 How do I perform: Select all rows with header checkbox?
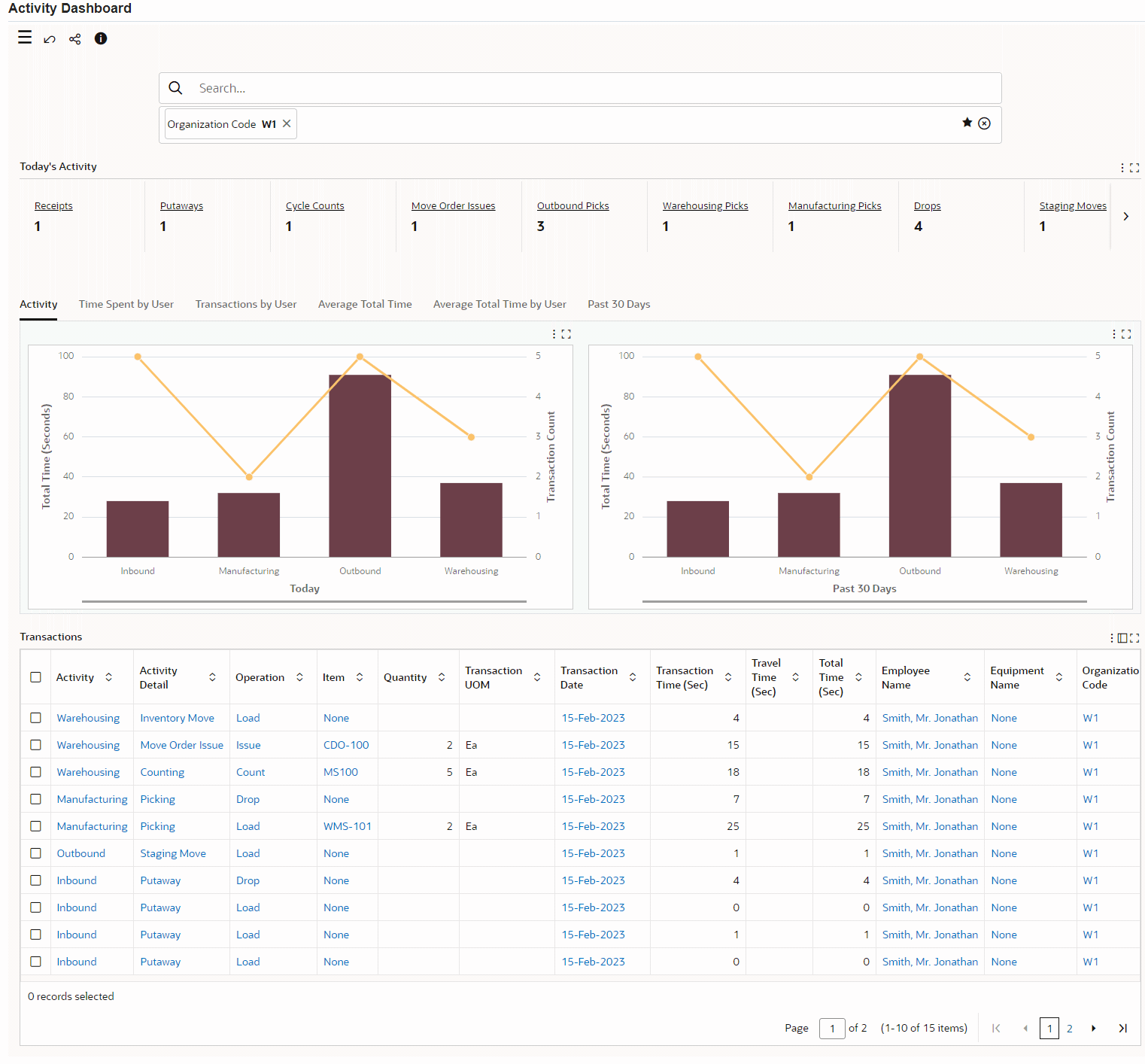[35, 677]
